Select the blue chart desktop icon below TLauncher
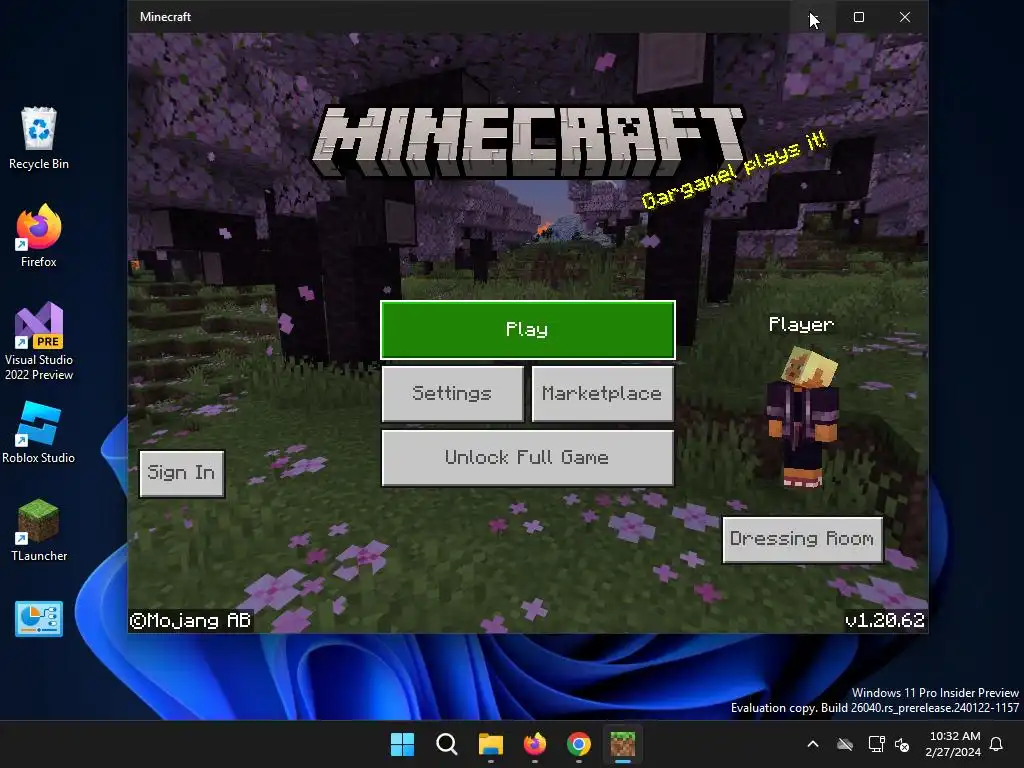1024x768 pixels. click(39, 618)
